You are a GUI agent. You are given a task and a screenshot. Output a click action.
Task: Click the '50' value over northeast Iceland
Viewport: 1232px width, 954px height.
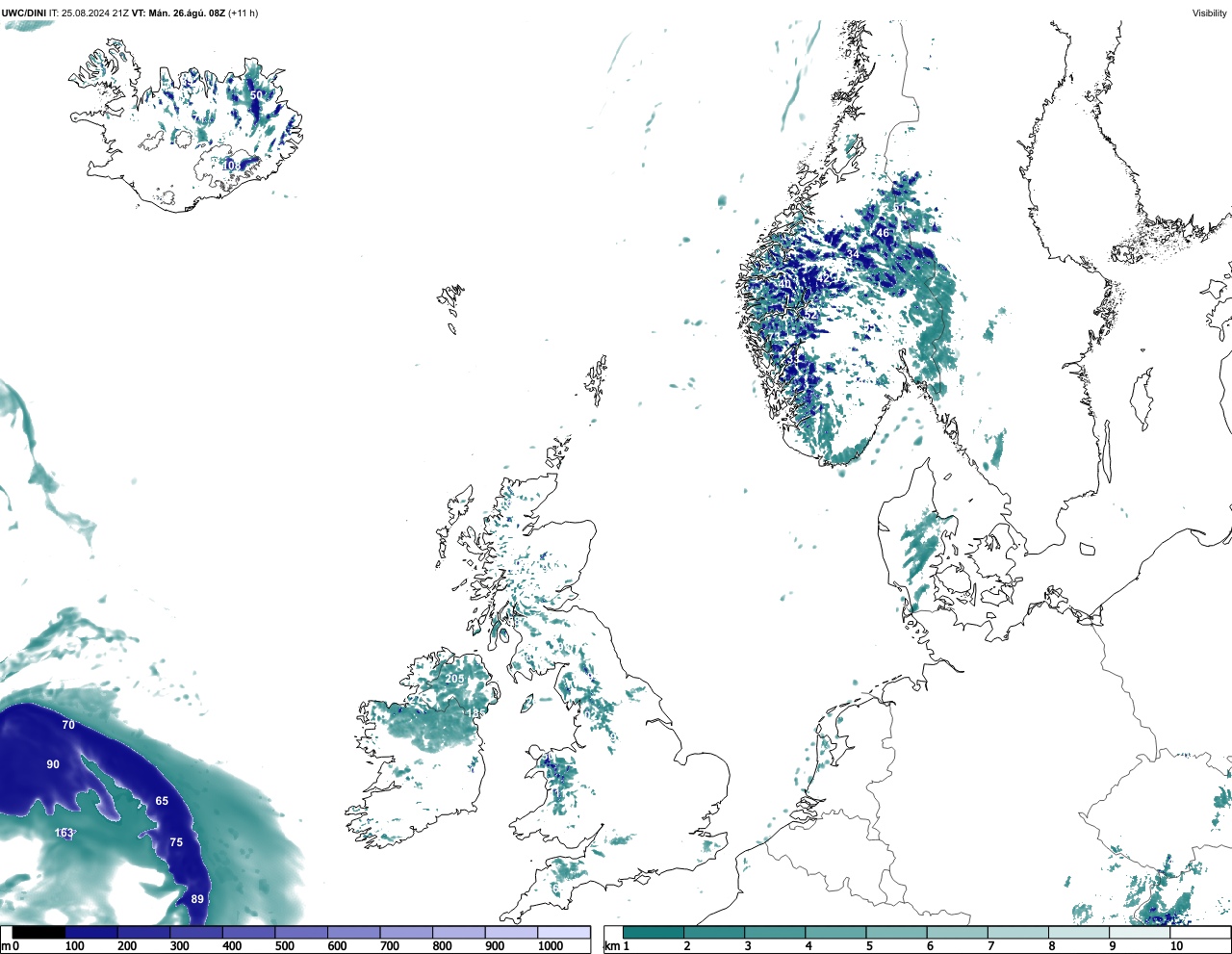(256, 95)
